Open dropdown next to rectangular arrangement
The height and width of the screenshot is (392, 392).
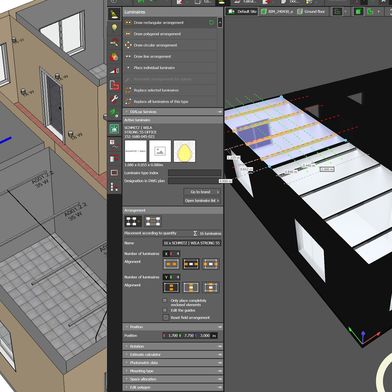(220, 23)
